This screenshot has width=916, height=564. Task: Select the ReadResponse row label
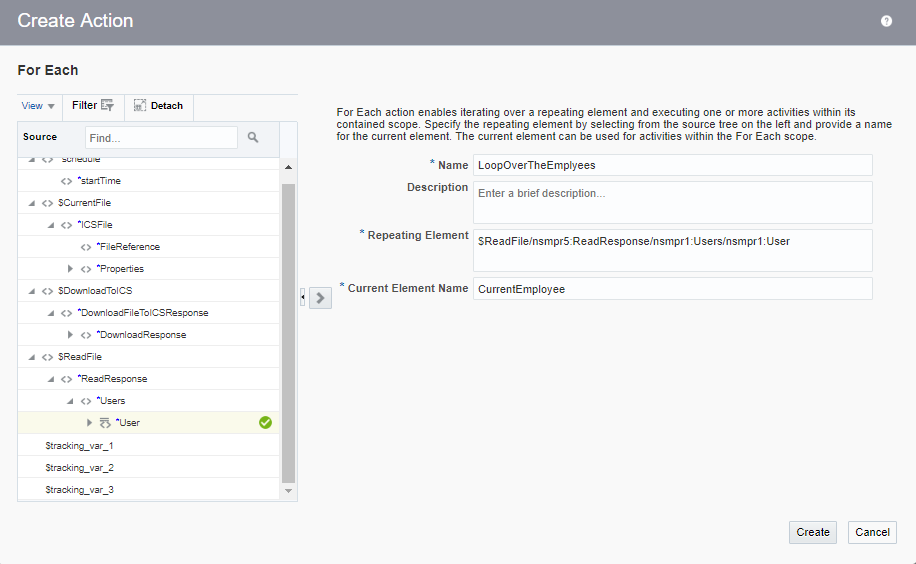tap(112, 379)
